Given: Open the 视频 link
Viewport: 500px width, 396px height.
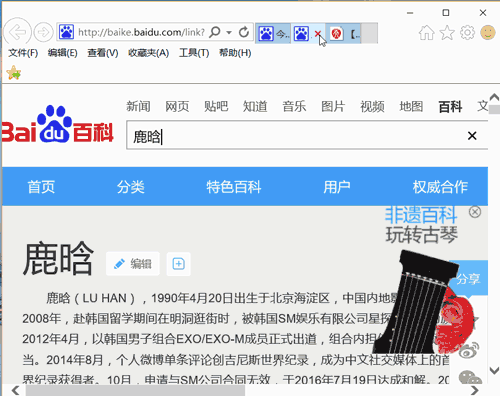Looking at the screenshot, I should [x=372, y=107].
